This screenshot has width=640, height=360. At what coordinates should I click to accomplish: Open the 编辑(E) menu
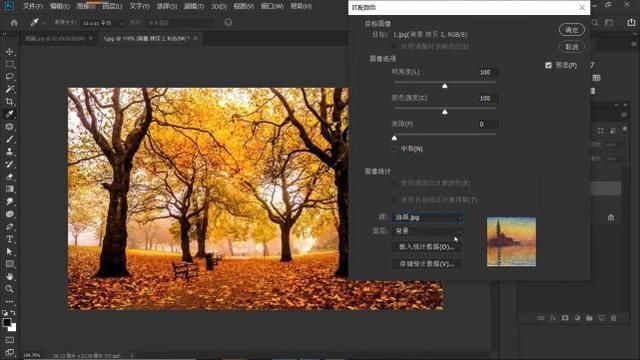(60, 6)
